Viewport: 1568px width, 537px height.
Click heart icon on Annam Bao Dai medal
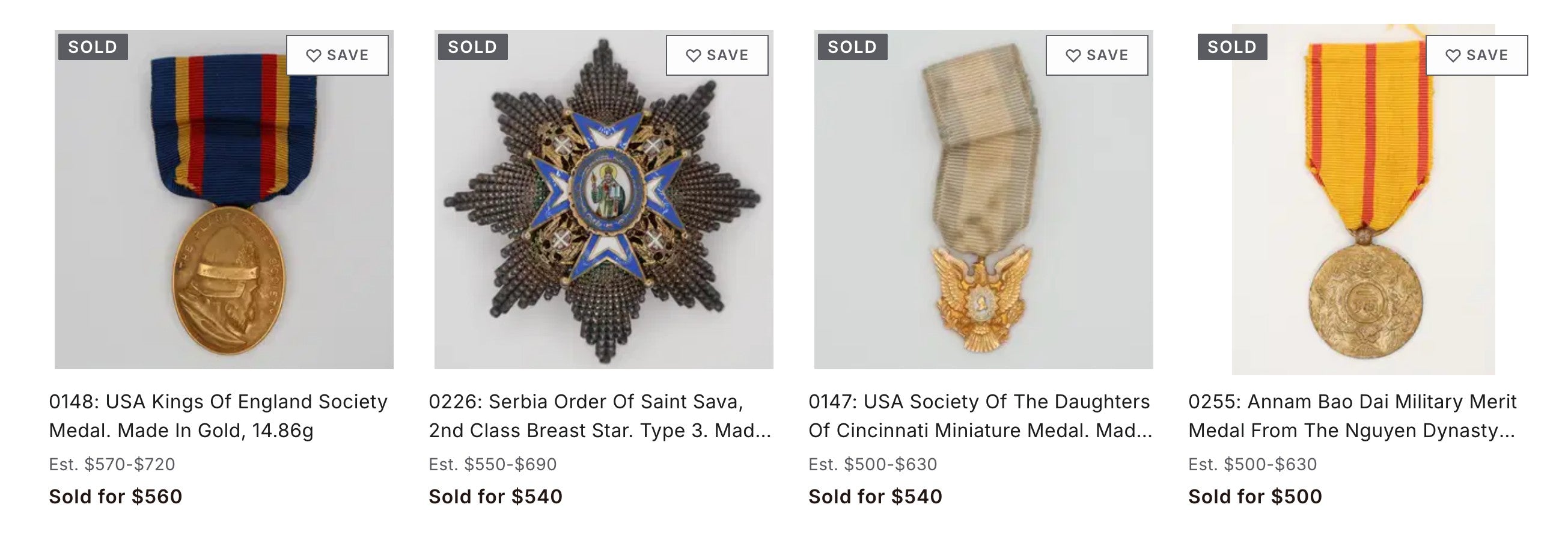[x=1453, y=55]
